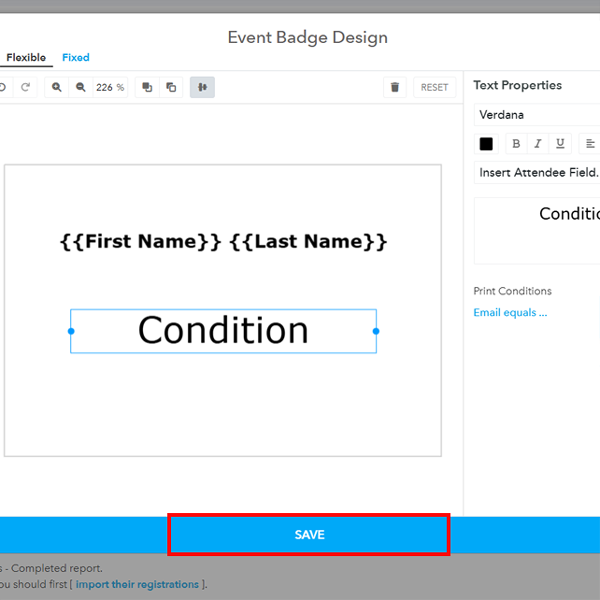600x600 pixels.
Task: Toggle the center align objects icon
Action: pos(202,87)
